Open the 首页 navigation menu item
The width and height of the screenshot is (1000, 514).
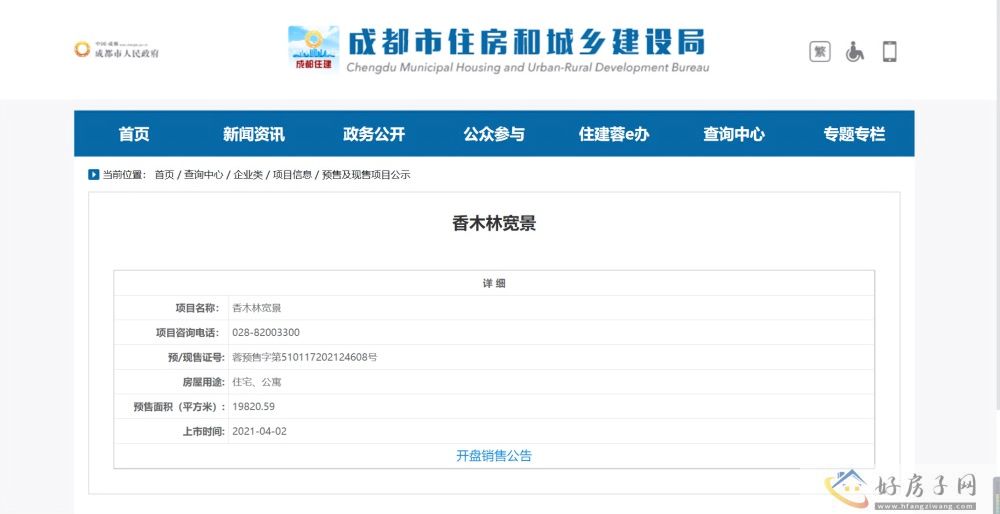click(x=134, y=134)
